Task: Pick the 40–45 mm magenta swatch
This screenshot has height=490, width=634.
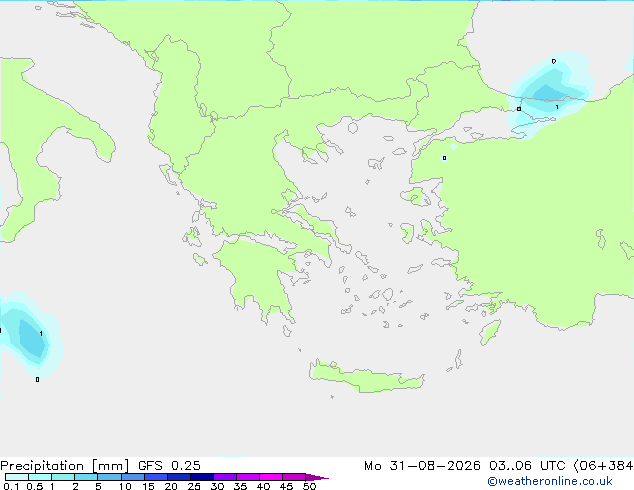Action: [x=271, y=477]
